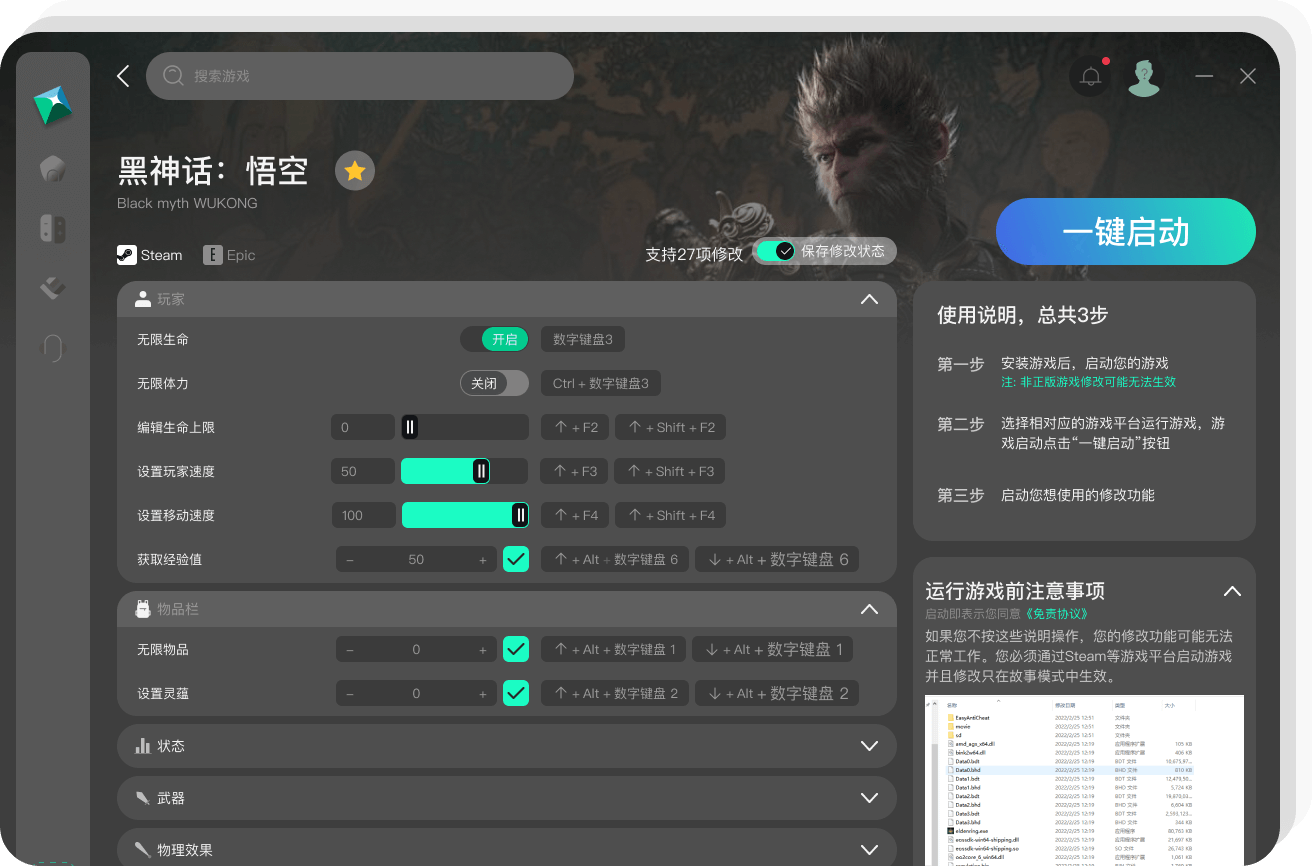Click the 编辑生命上限 slider handle
This screenshot has height=866, width=1312.
(409, 427)
